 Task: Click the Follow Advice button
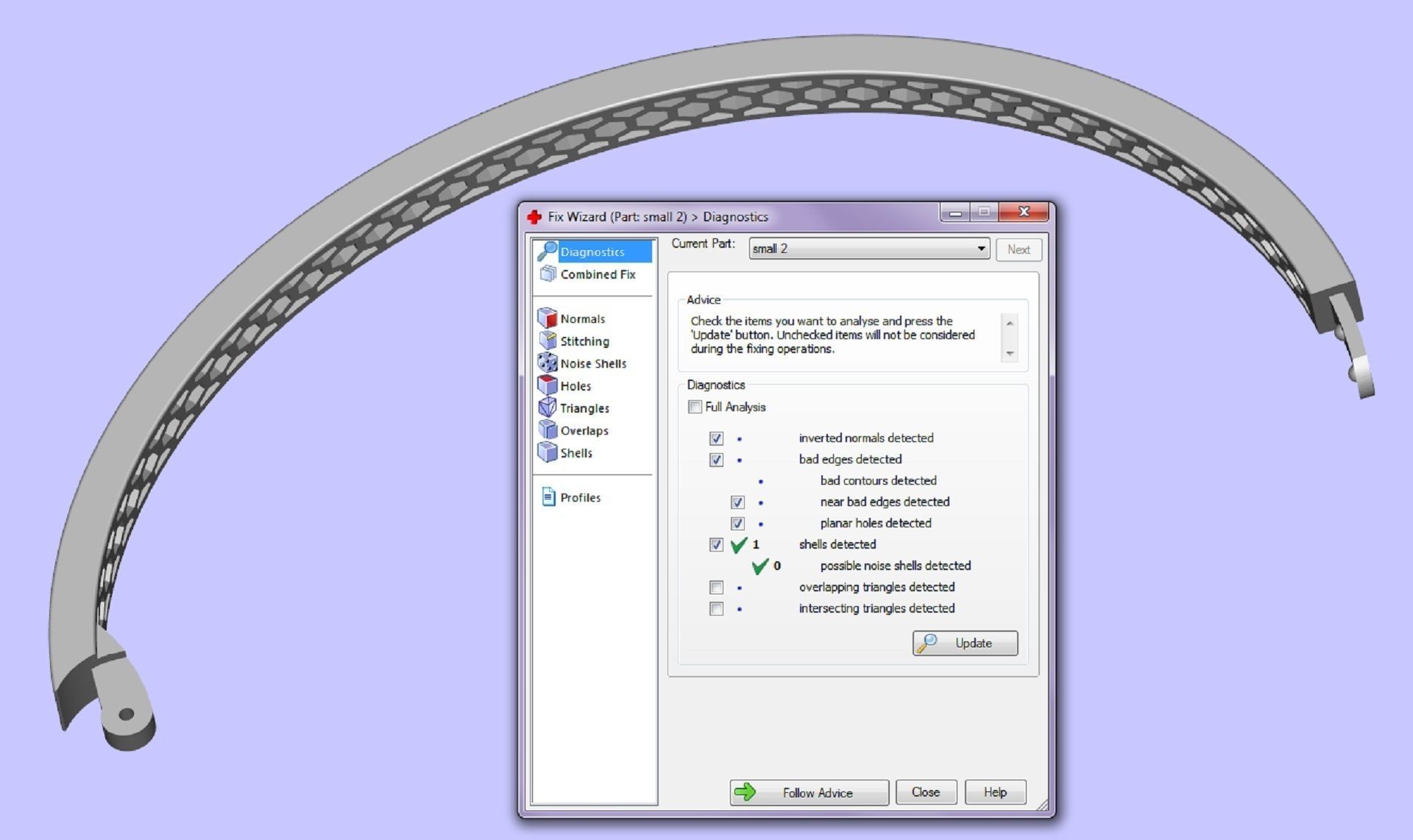coord(810,792)
